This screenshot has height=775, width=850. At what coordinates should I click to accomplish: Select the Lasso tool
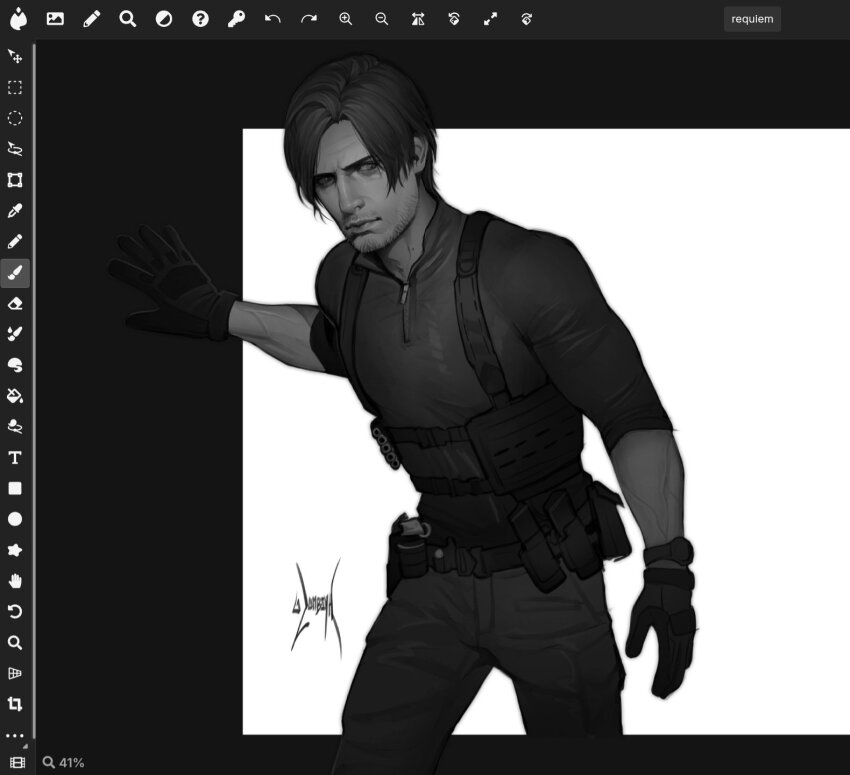point(15,149)
